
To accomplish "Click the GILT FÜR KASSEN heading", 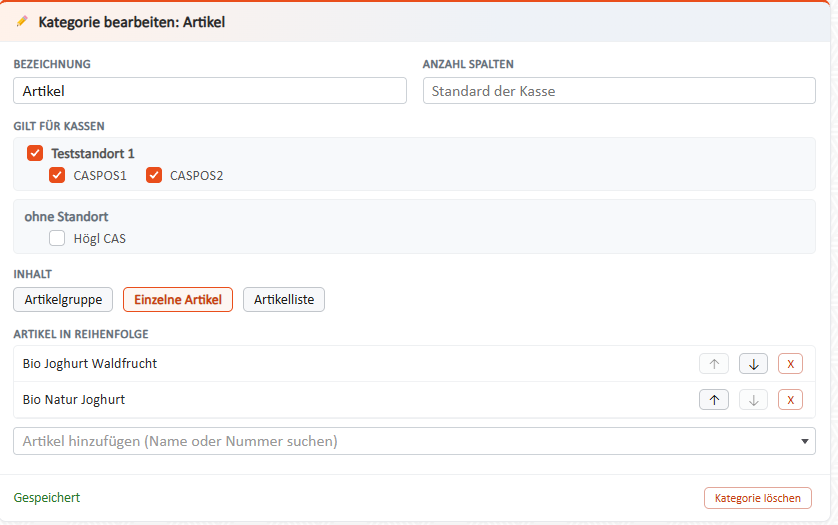I will tap(59, 126).
